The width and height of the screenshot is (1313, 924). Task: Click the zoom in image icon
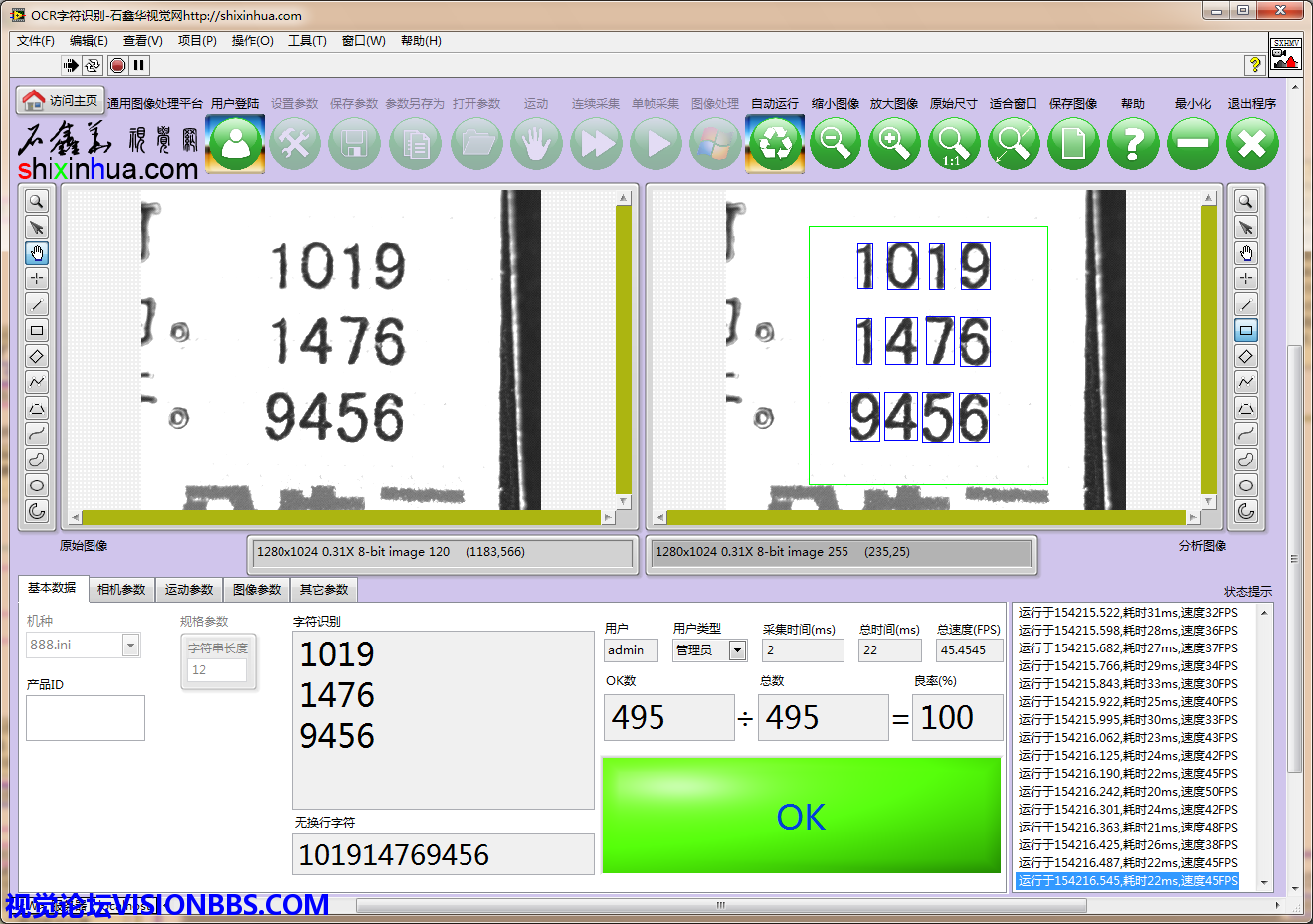click(894, 144)
